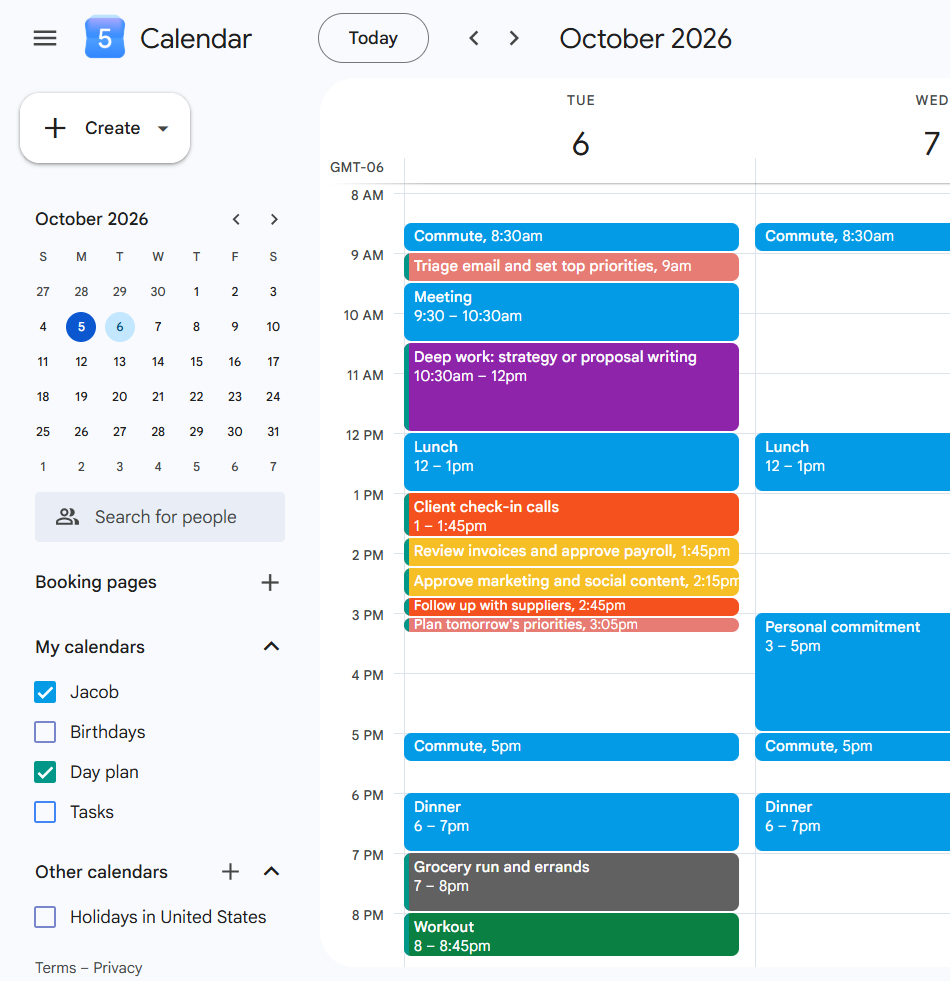The width and height of the screenshot is (950, 981).
Task: Jump to Today
Action: (374, 38)
